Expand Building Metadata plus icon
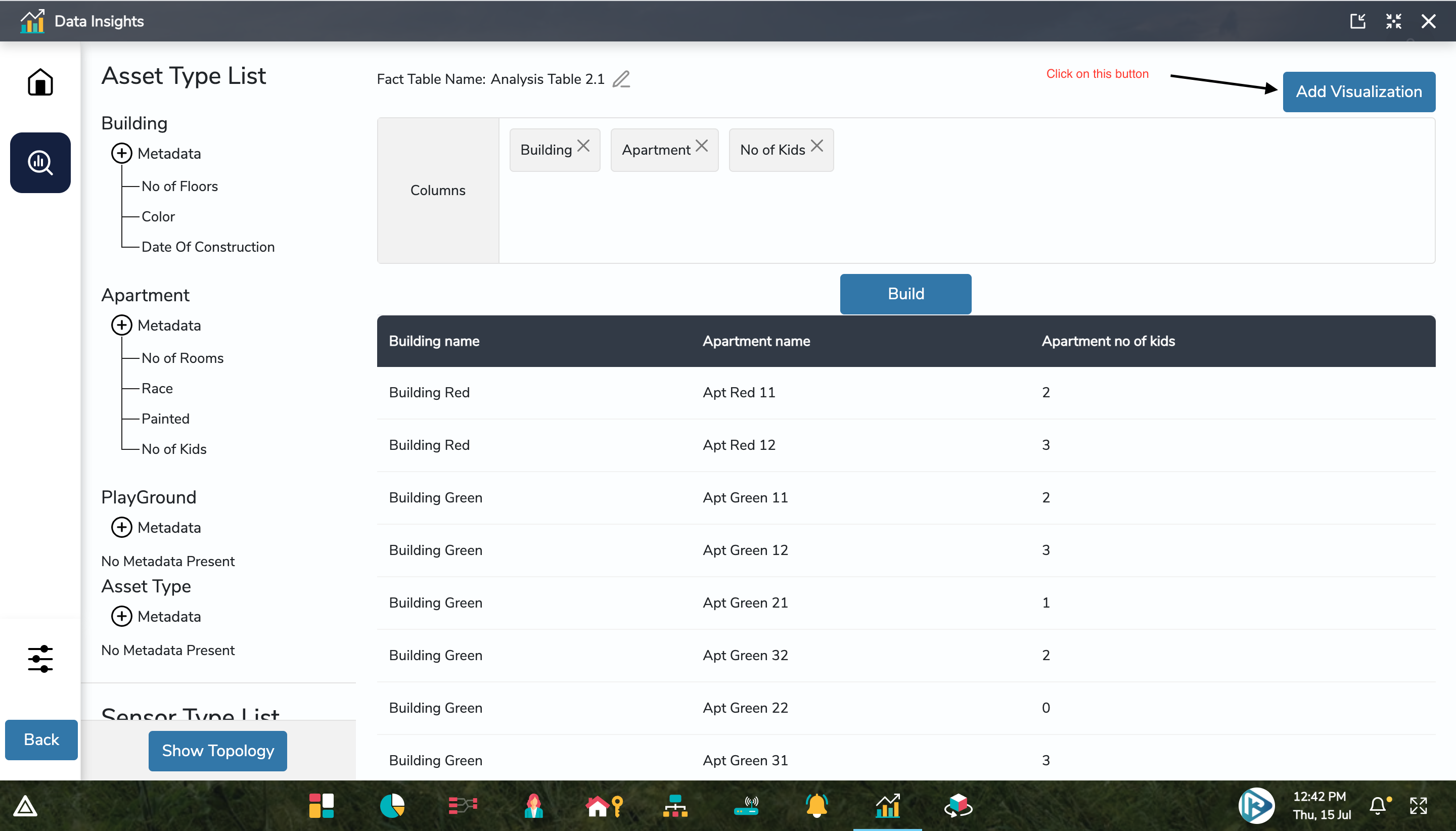The image size is (1456, 831). point(121,154)
